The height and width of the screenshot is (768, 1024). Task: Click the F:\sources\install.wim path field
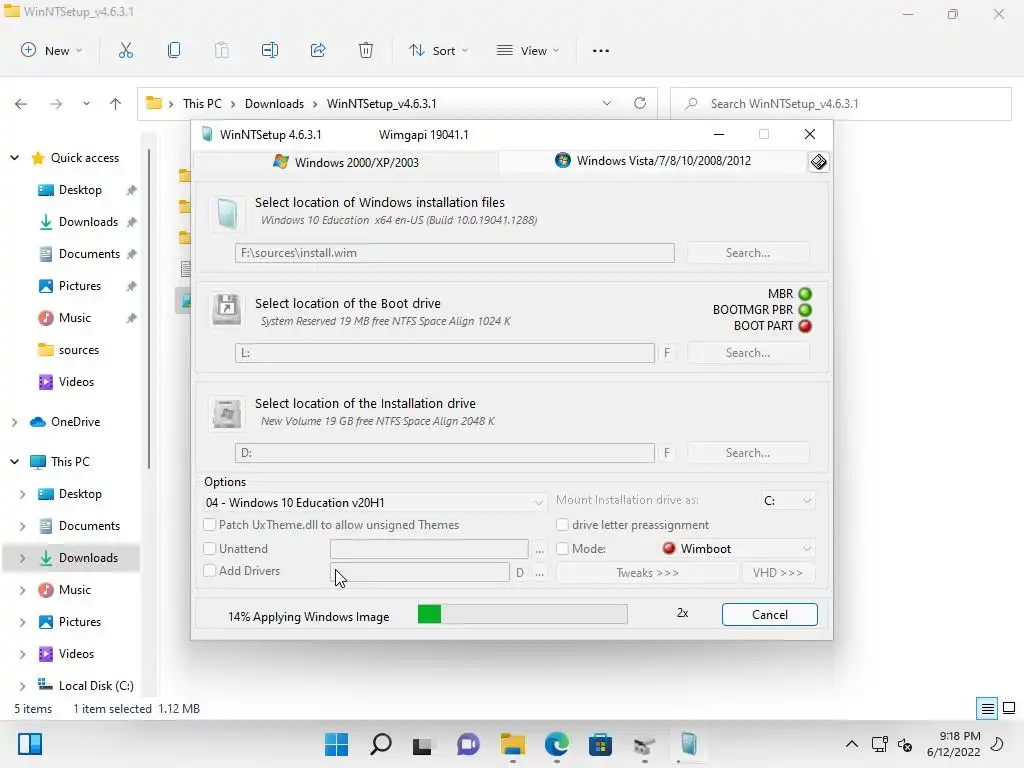pyautogui.click(x=455, y=253)
